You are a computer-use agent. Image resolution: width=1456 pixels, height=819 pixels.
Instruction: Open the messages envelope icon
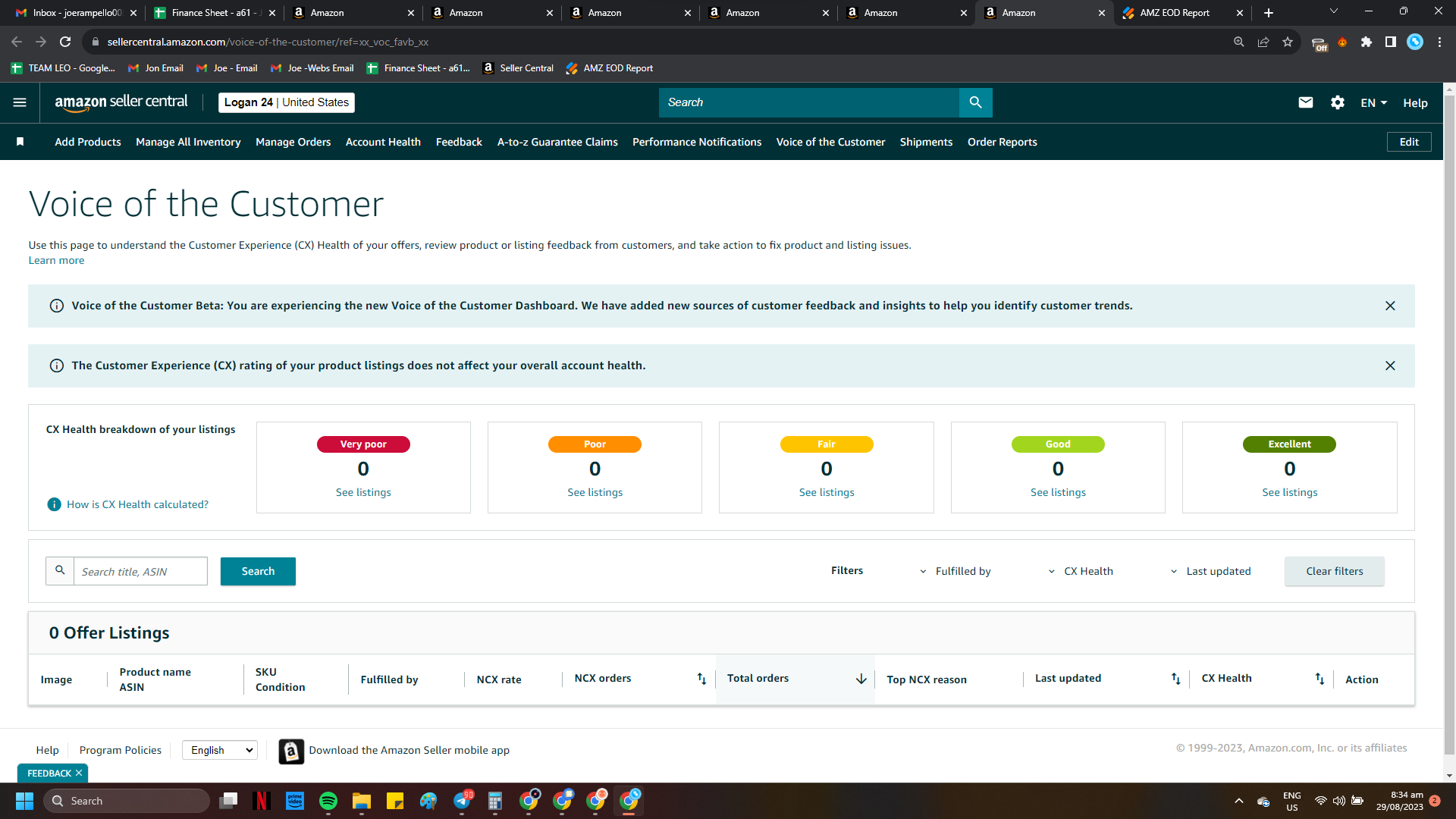click(1305, 102)
